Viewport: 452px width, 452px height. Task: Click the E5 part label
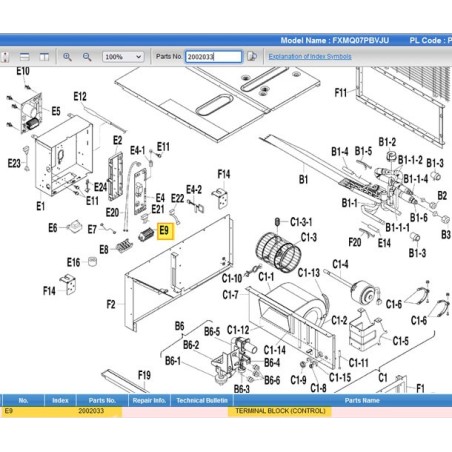[56, 111]
